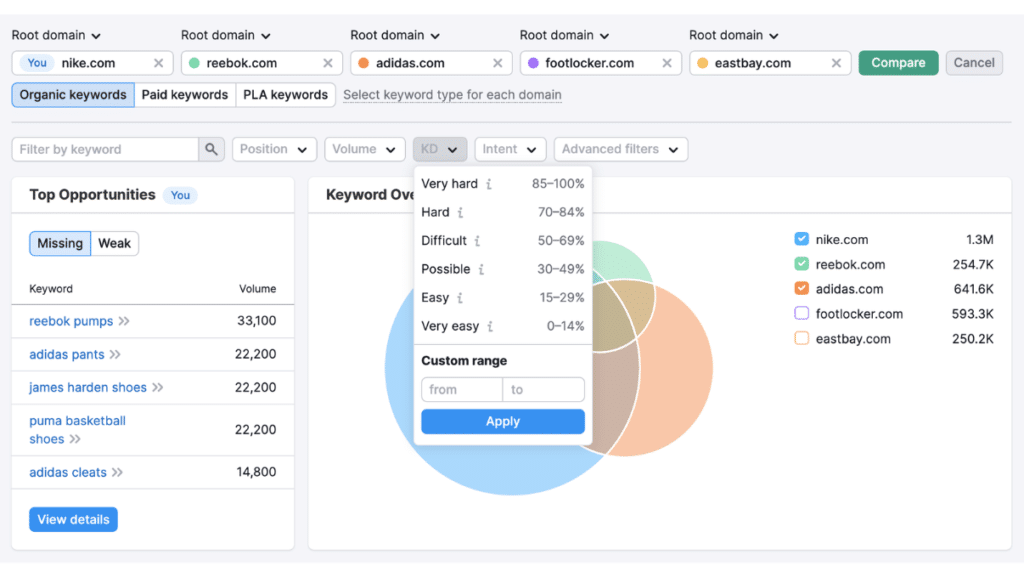The image size is (1024, 577).
Task: Click double-arrow icon beside puma basketball shoes
Action: [75, 439]
